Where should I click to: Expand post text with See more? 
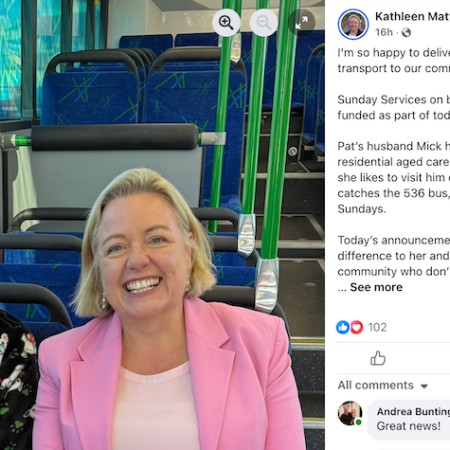[376, 287]
